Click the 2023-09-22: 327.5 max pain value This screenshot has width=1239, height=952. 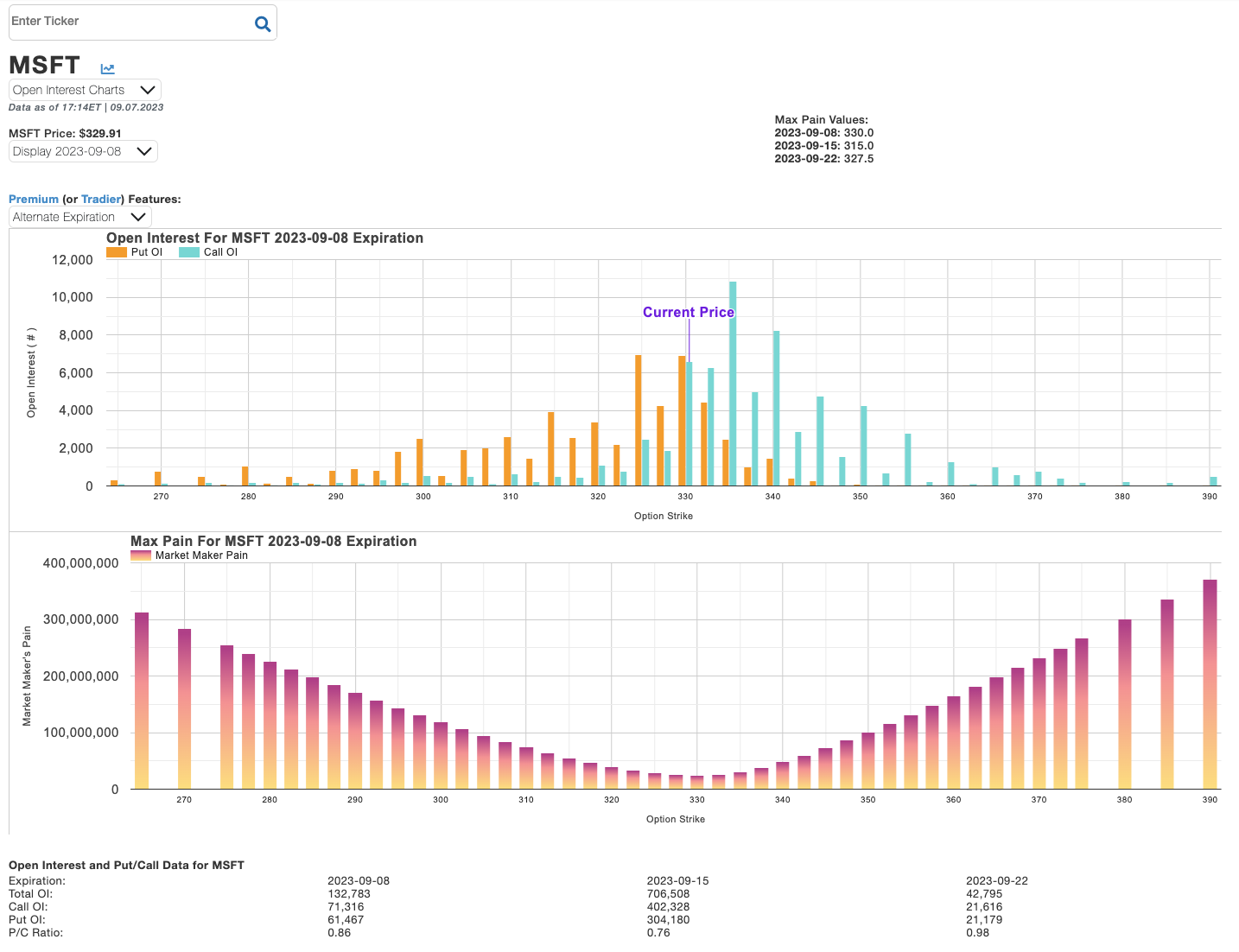tap(824, 159)
